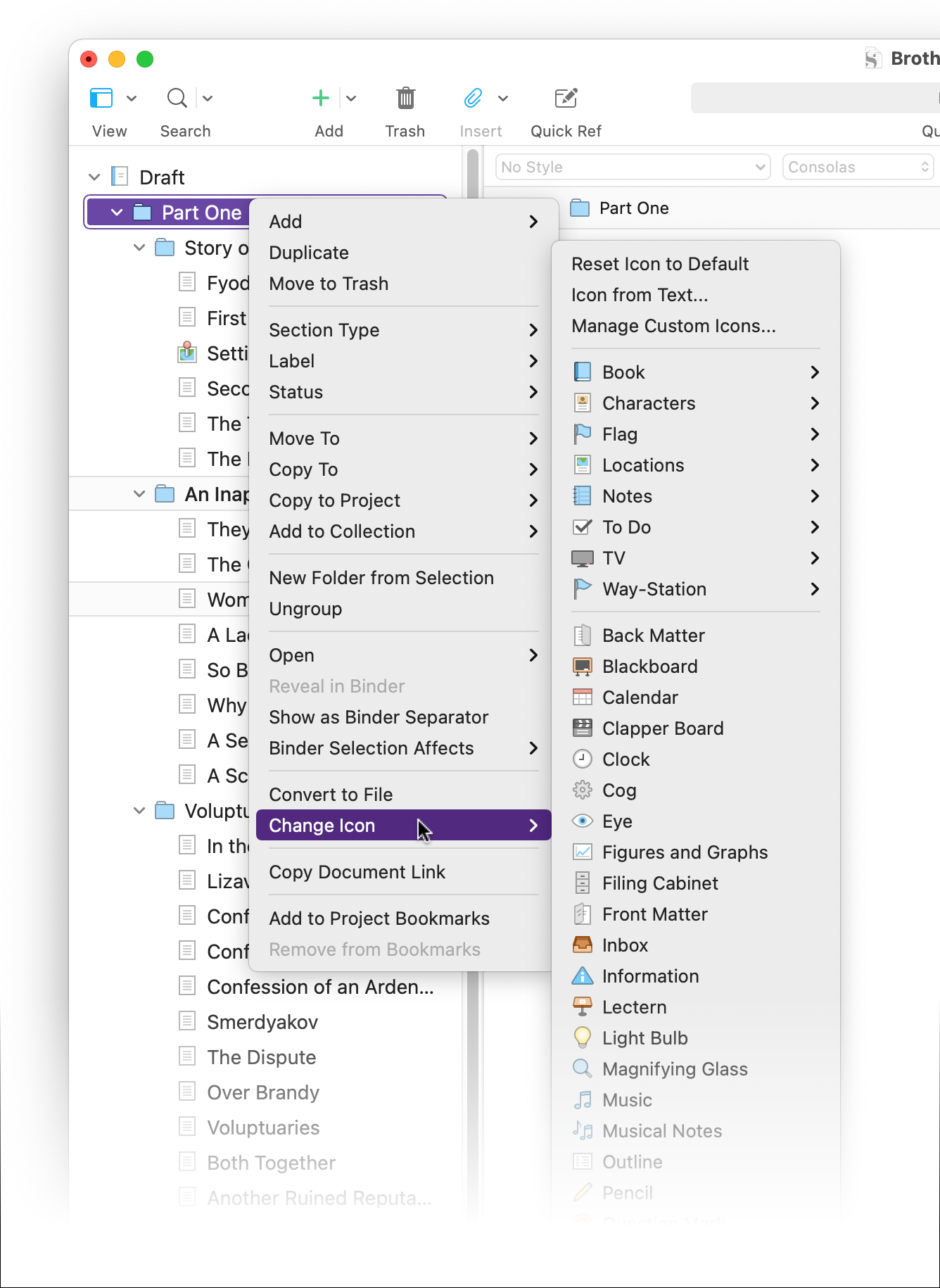The height and width of the screenshot is (1288, 940).
Task: Click the Trash toolbar icon
Action: (x=405, y=99)
